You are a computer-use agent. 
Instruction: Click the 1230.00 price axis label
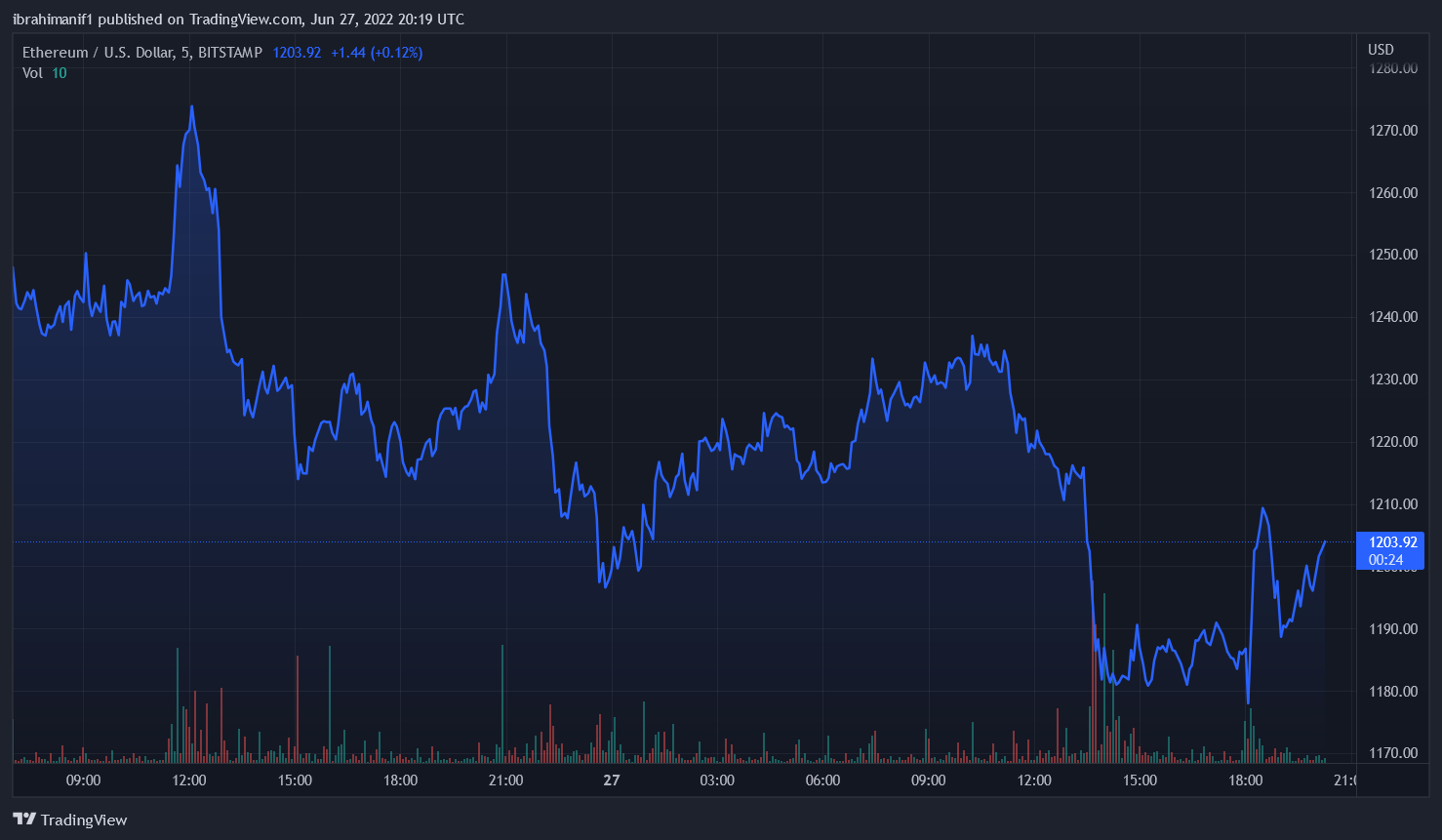pos(1393,380)
